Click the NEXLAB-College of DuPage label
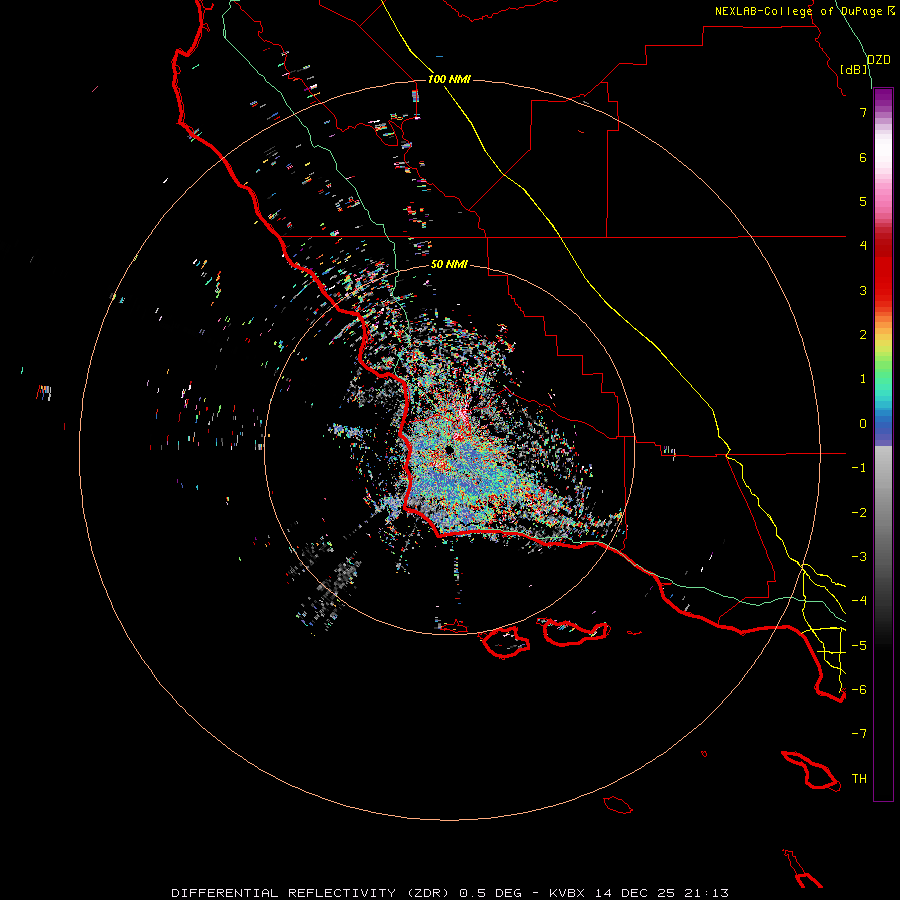The image size is (900, 900). [805, 11]
